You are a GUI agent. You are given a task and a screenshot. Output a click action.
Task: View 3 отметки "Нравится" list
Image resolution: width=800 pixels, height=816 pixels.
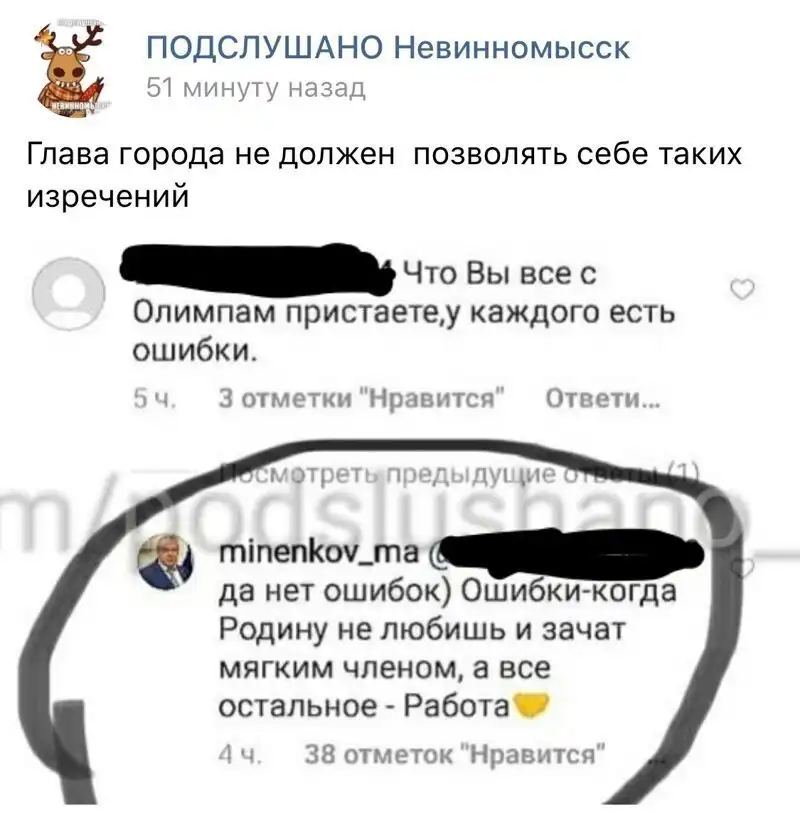362,399
